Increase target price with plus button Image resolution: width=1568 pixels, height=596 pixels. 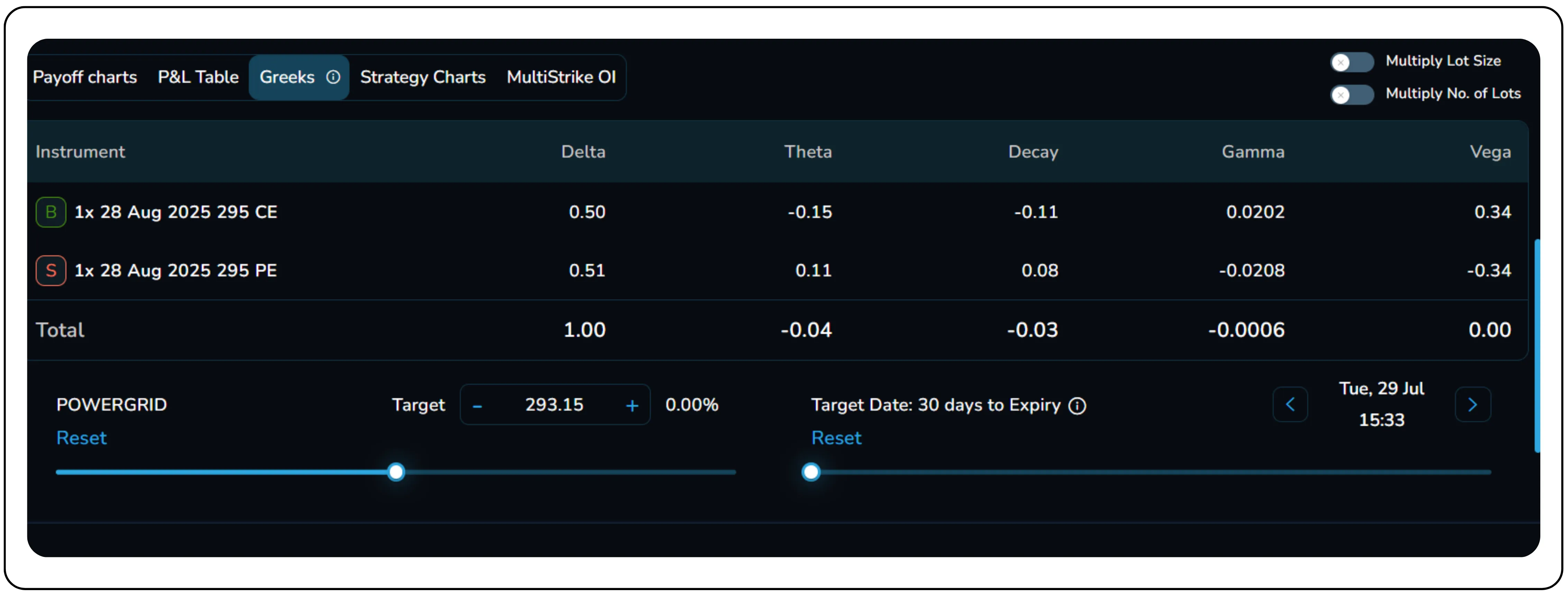[632, 406]
